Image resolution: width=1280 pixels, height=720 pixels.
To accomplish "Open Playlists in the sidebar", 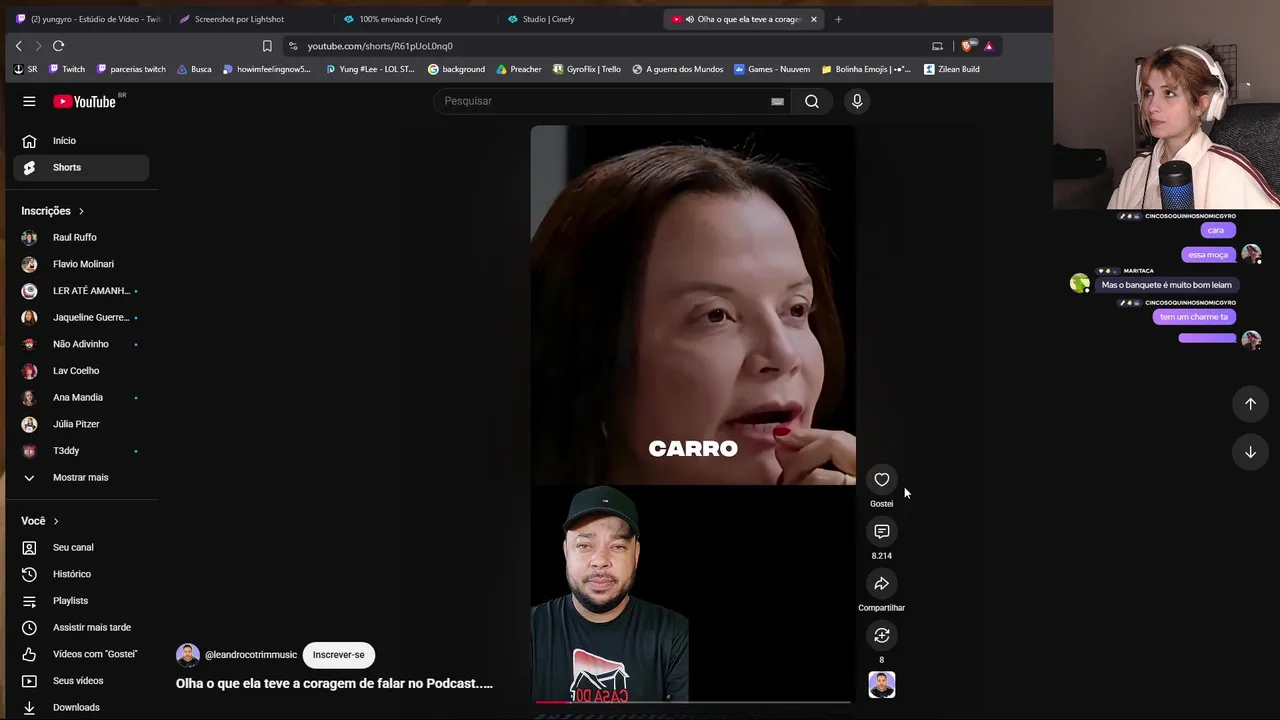I will point(81,601).
